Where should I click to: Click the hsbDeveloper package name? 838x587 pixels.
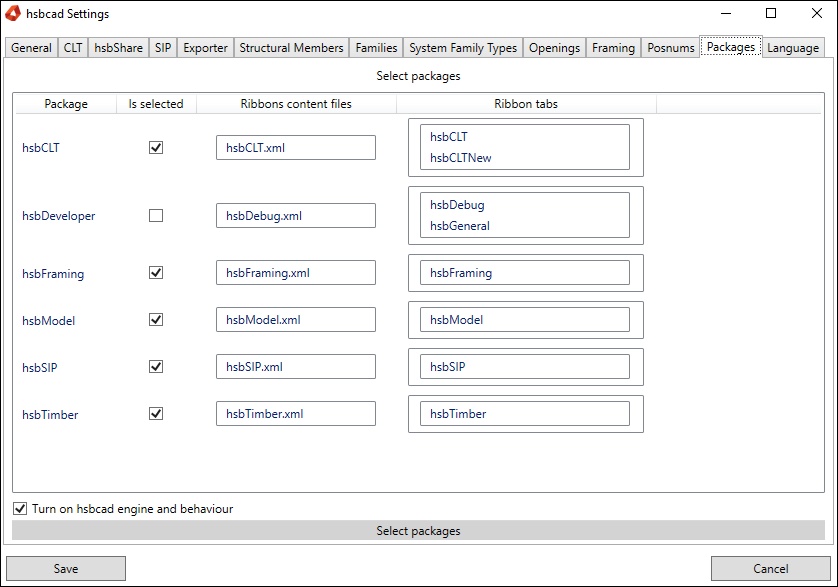pyautogui.click(x=58, y=215)
